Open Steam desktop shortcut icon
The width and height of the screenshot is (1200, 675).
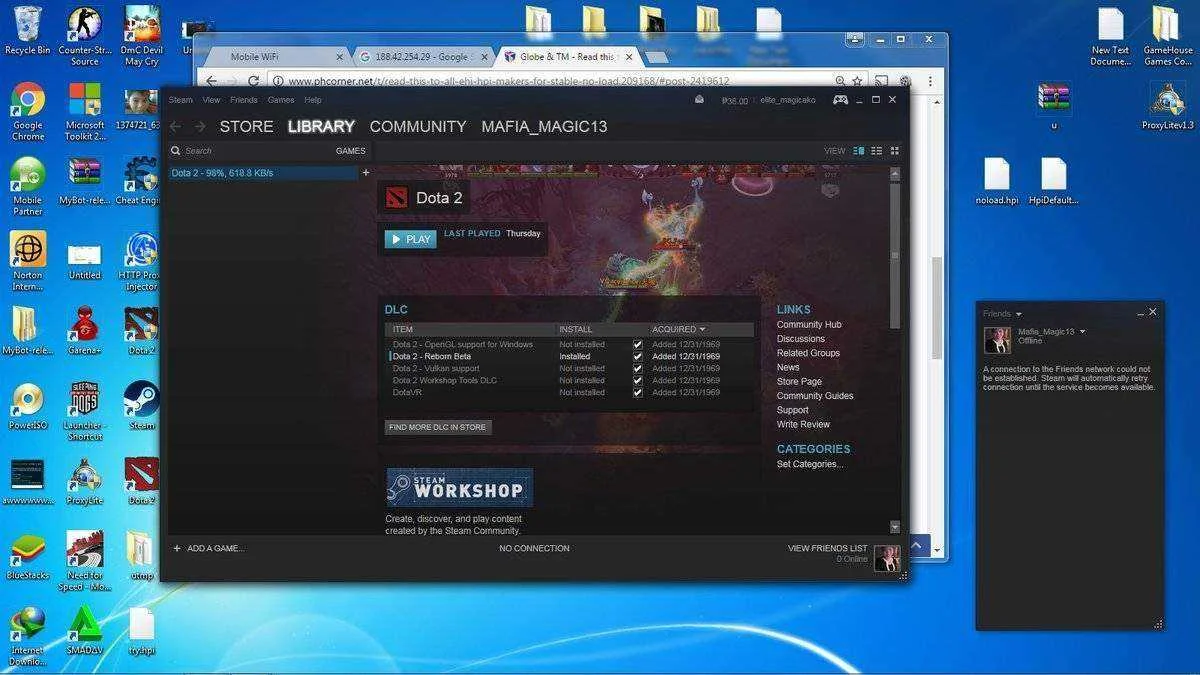pos(142,399)
